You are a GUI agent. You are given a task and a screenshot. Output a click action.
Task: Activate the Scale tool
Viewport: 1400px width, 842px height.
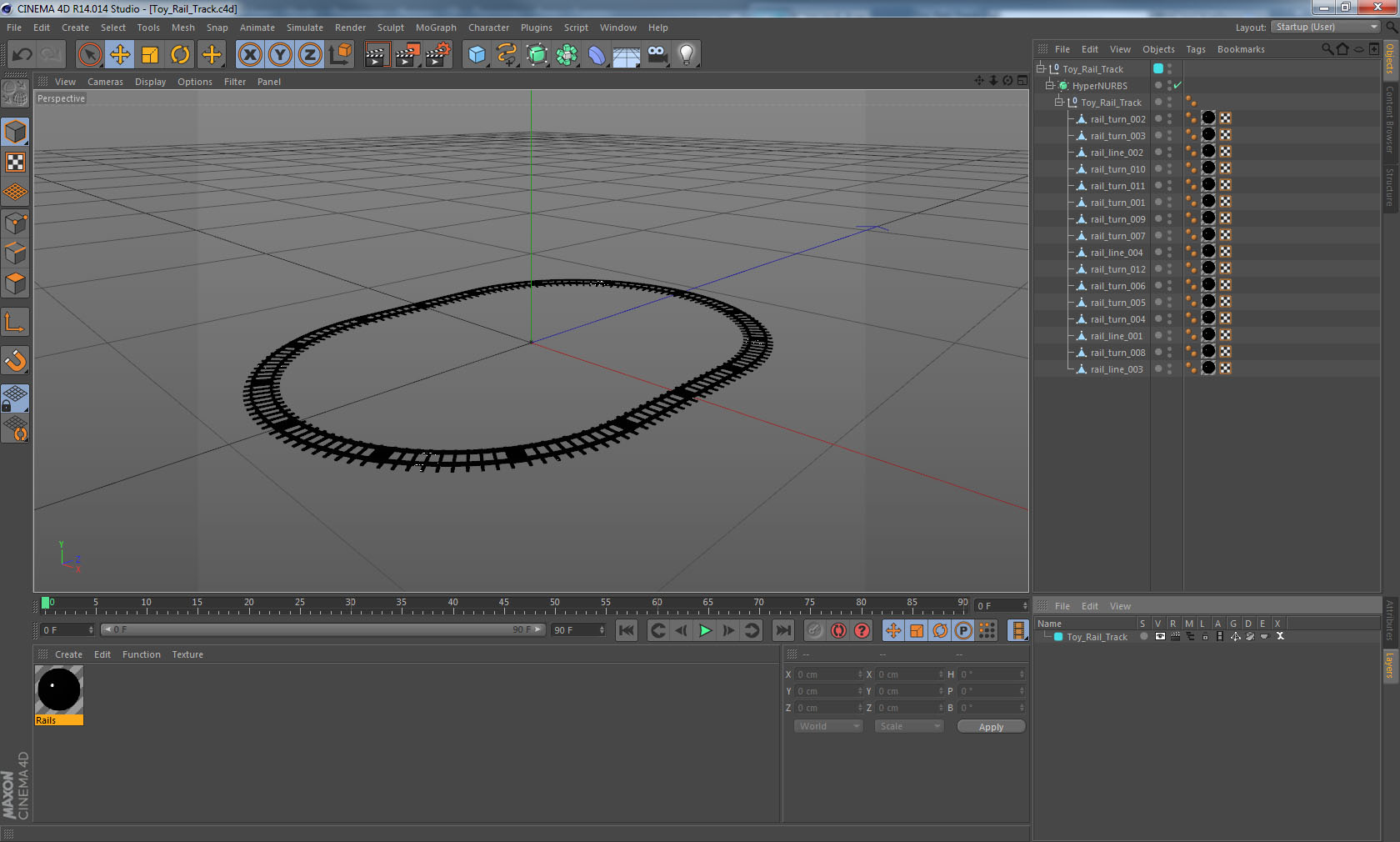[x=150, y=55]
